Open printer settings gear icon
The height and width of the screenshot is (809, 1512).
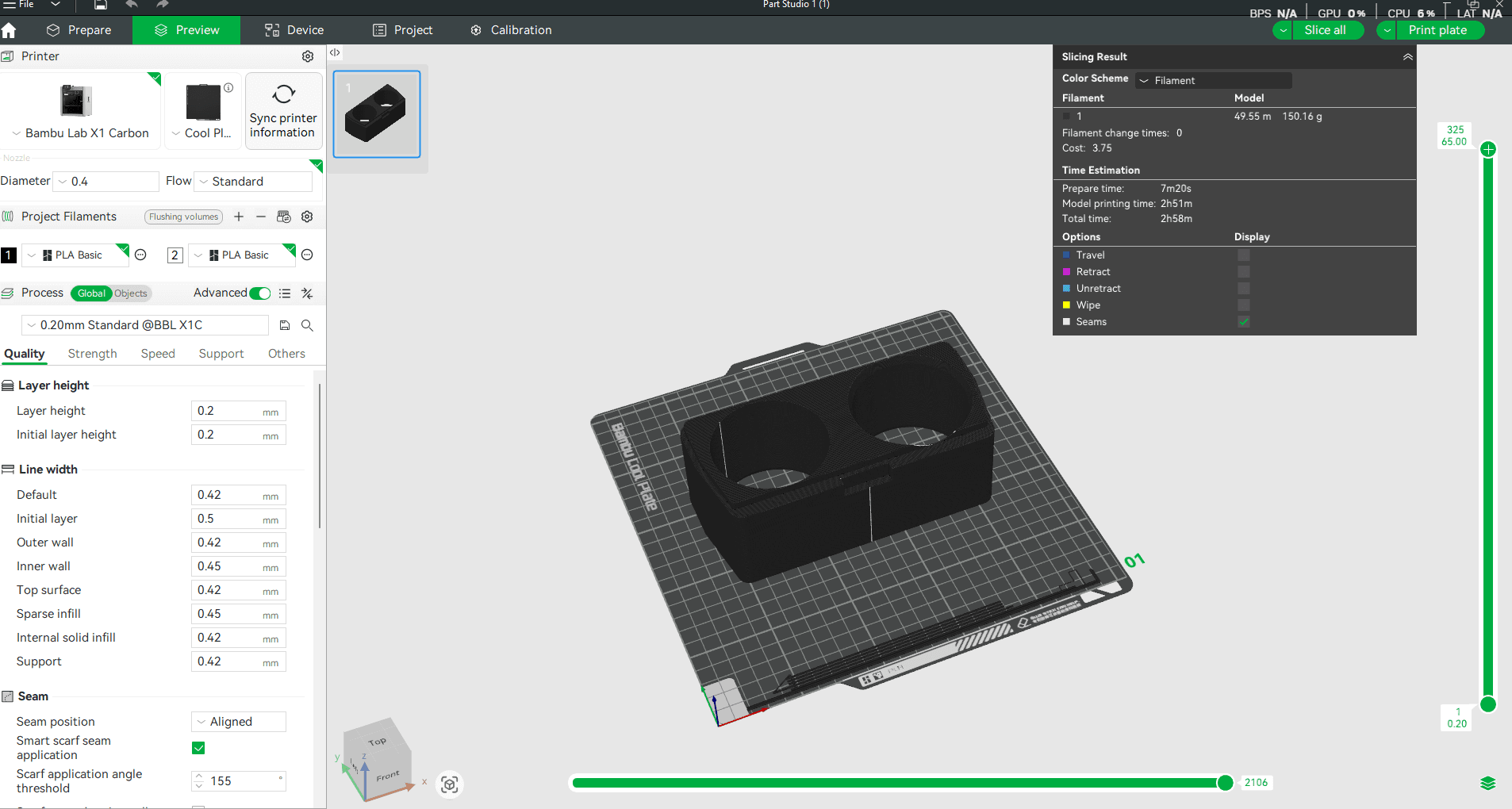308,56
